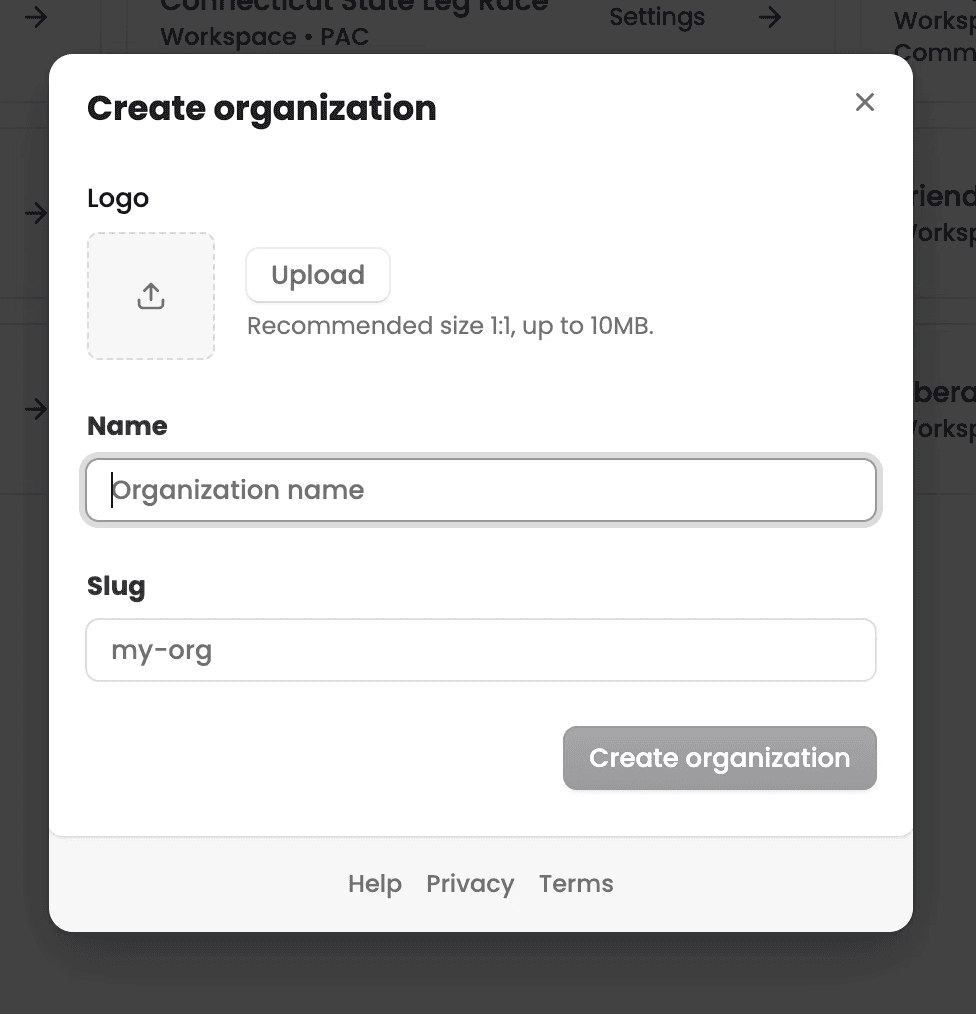
Task: Select the Connecticut State Leg Race title
Action: point(354,6)
